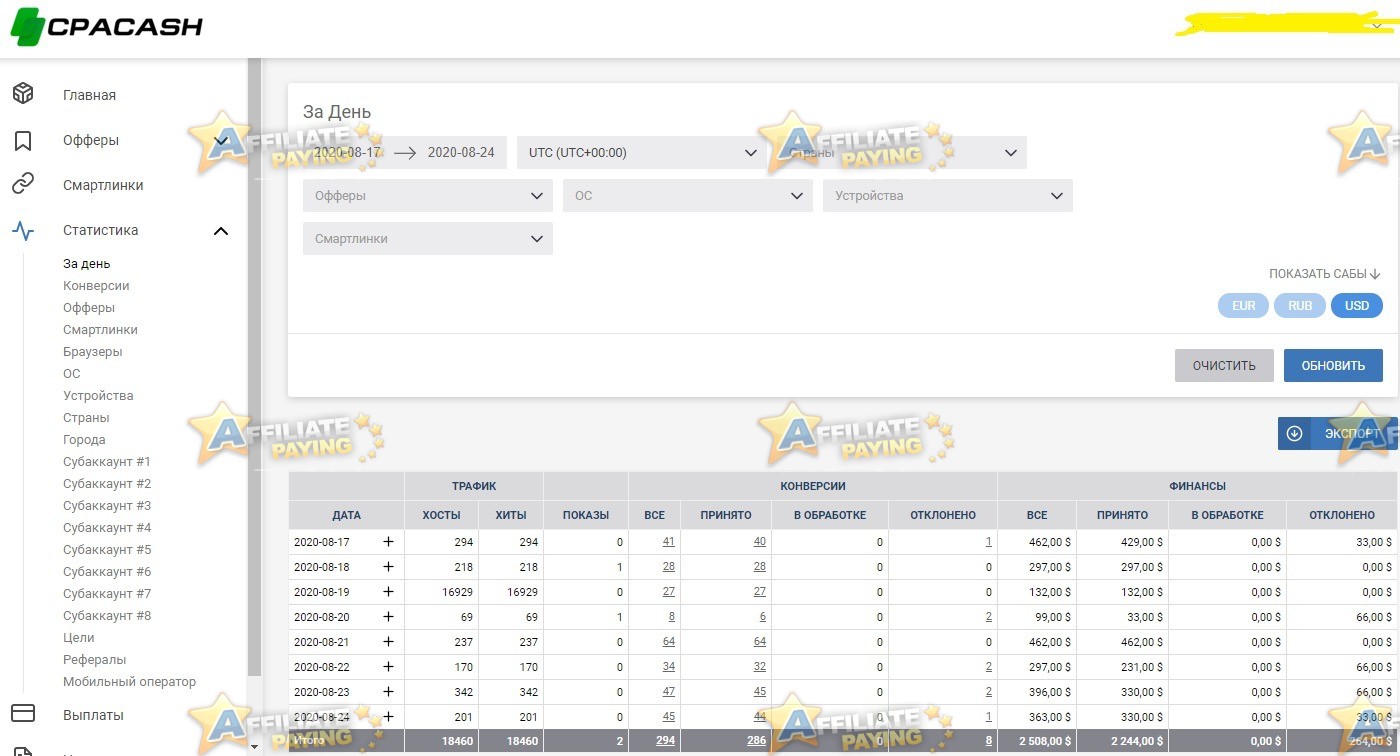Click the chain link icon for Смартлинки
This screenshot has width=1400, height=756.
(23, 184)
